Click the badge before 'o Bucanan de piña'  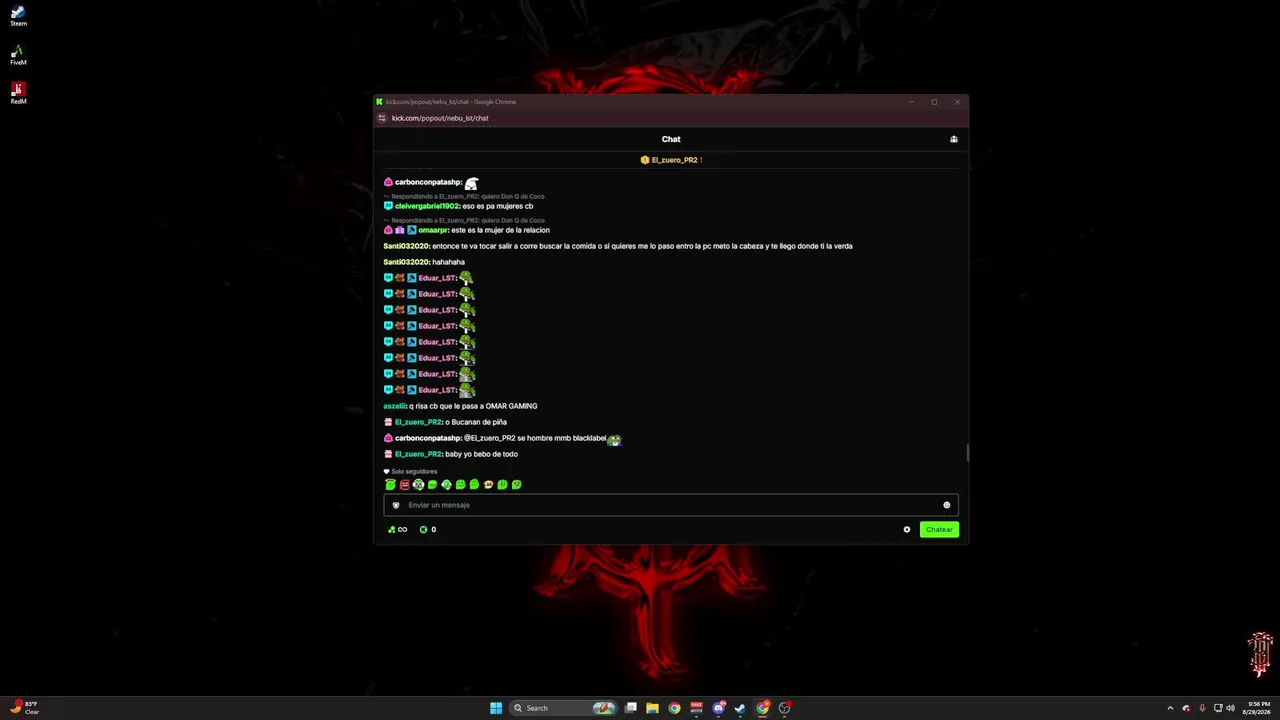388,422
